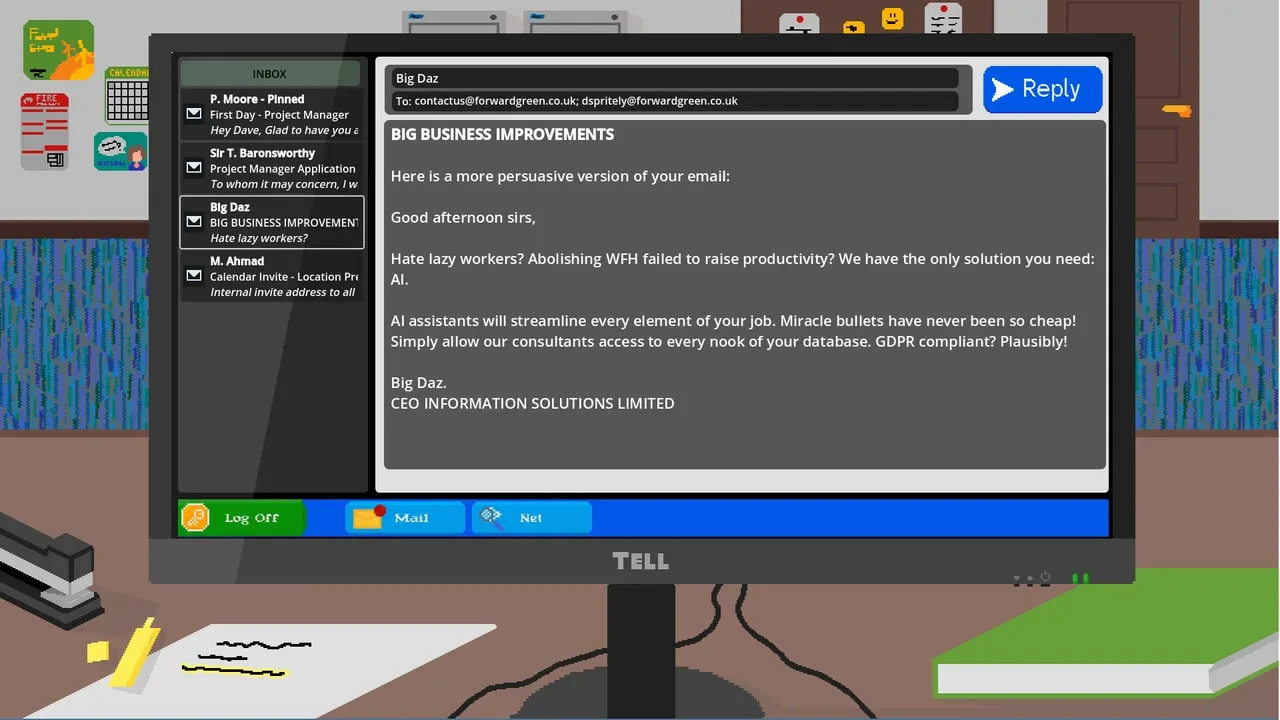Click the stapler on the desk
Image resolution: width=1280 pixels, height=720 pixels.
(x=48, y=572)
